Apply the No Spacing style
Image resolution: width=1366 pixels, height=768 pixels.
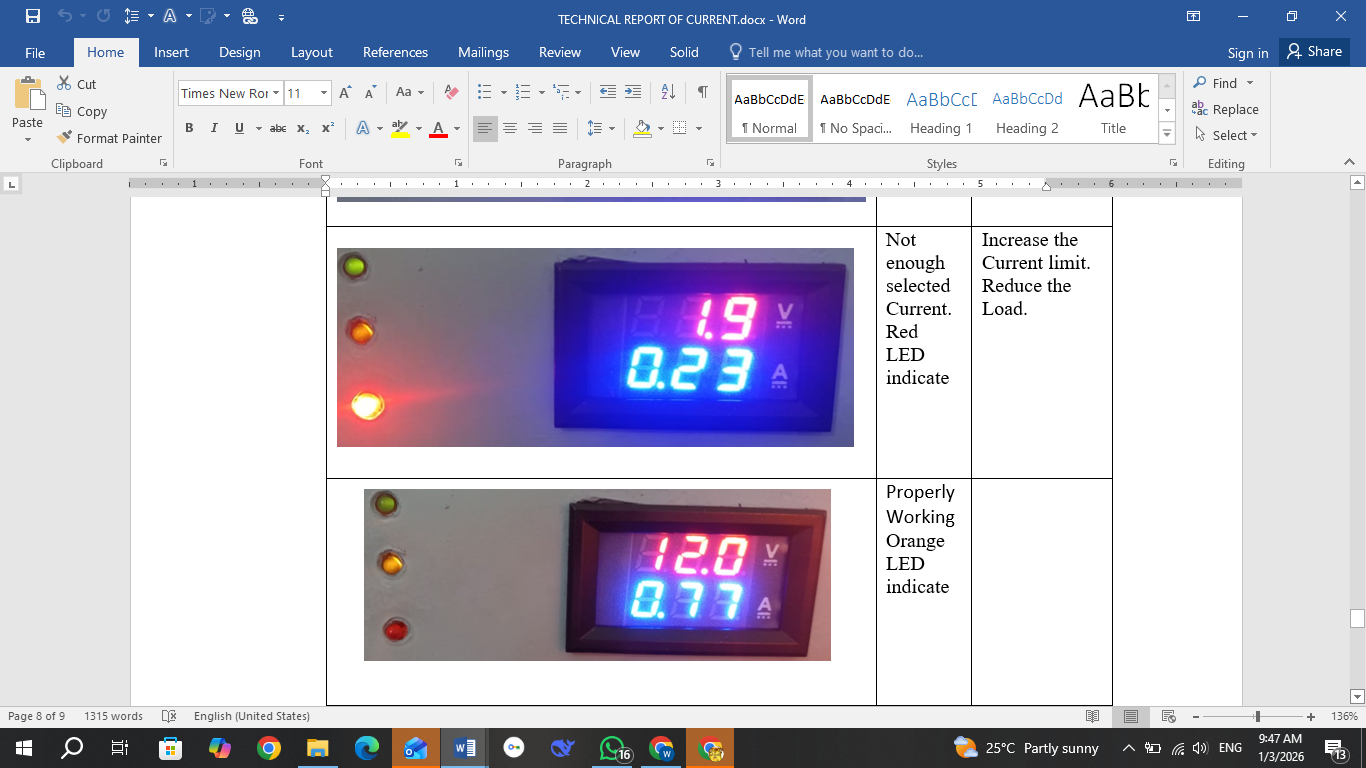tap(855, 109)
